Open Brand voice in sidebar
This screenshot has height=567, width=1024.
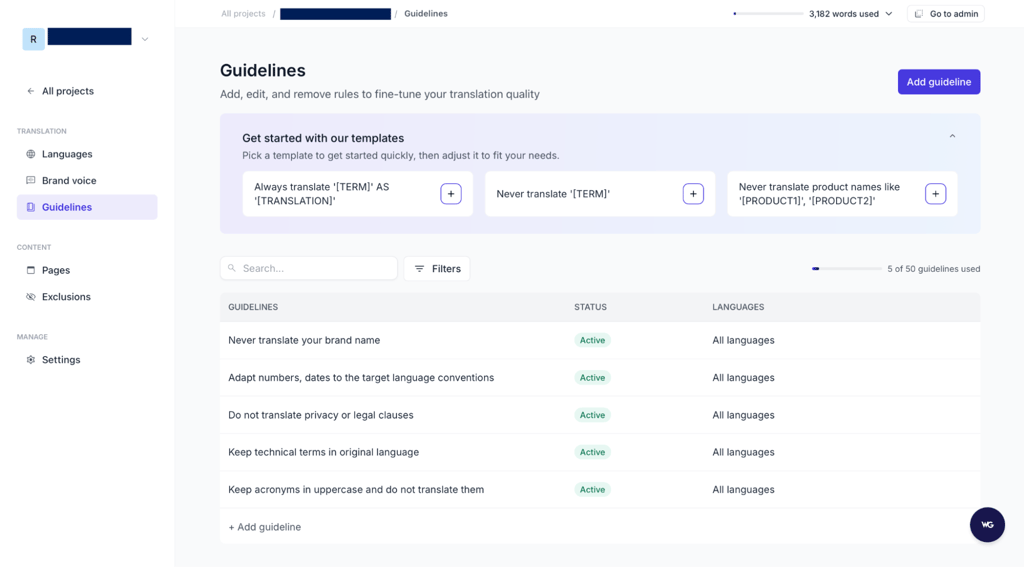(87, 180)
